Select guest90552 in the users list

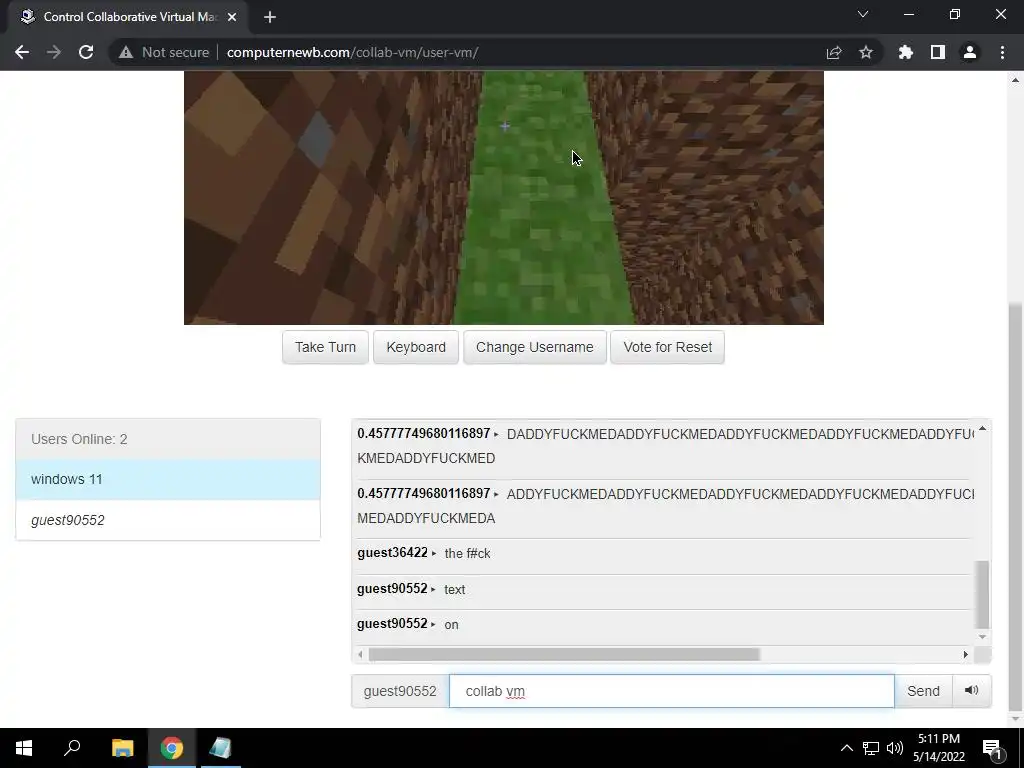168,520
